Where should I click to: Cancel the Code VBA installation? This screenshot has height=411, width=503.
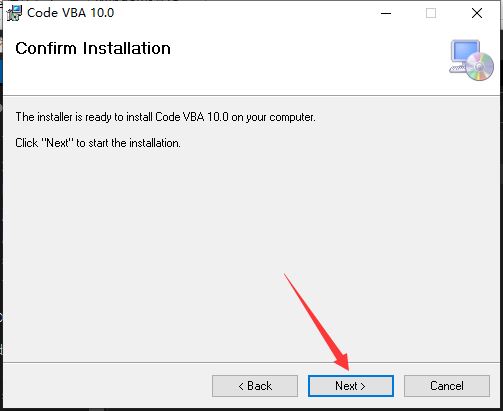447,386
